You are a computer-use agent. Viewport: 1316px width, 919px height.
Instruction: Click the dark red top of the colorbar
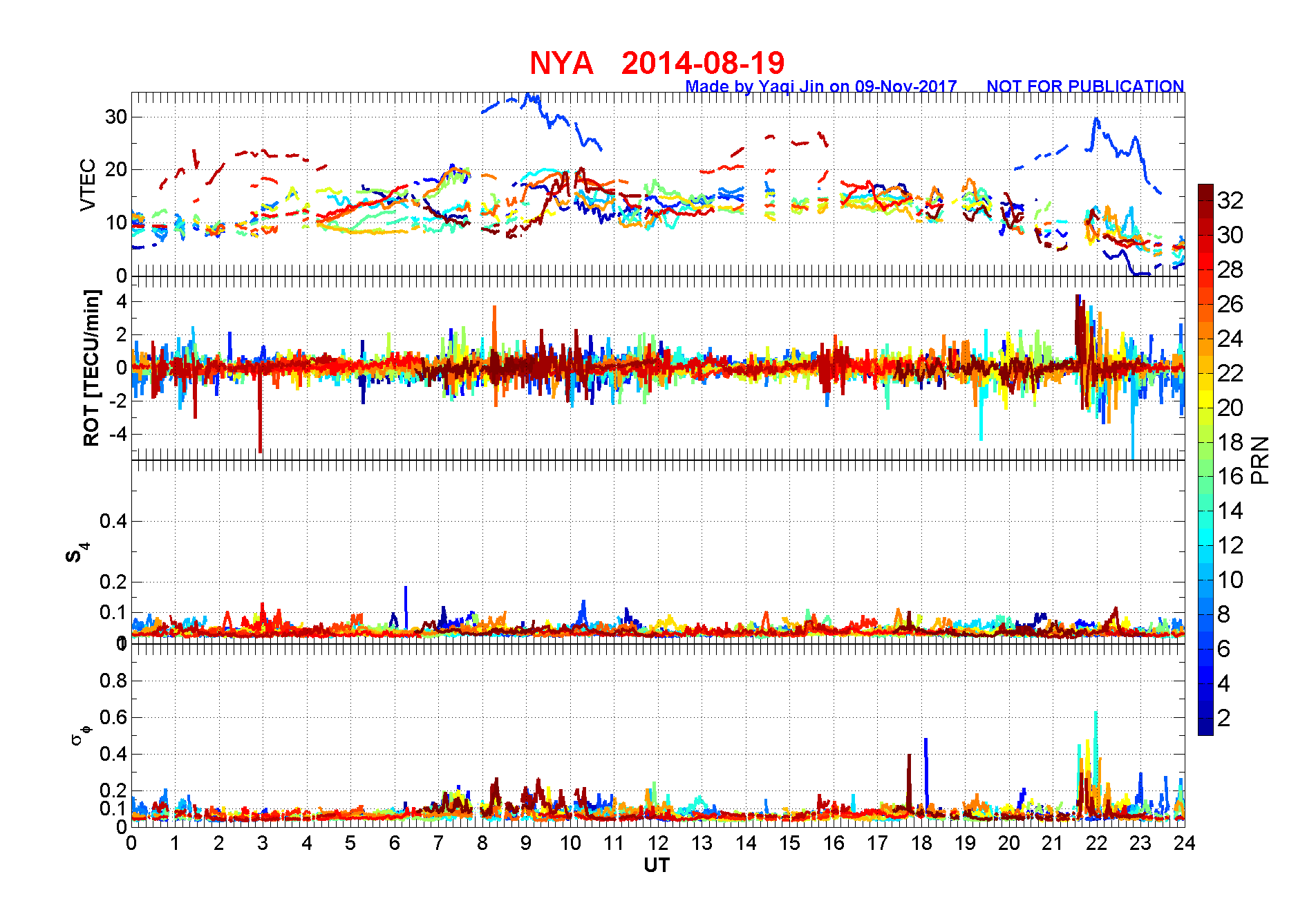pos(1205,192)
